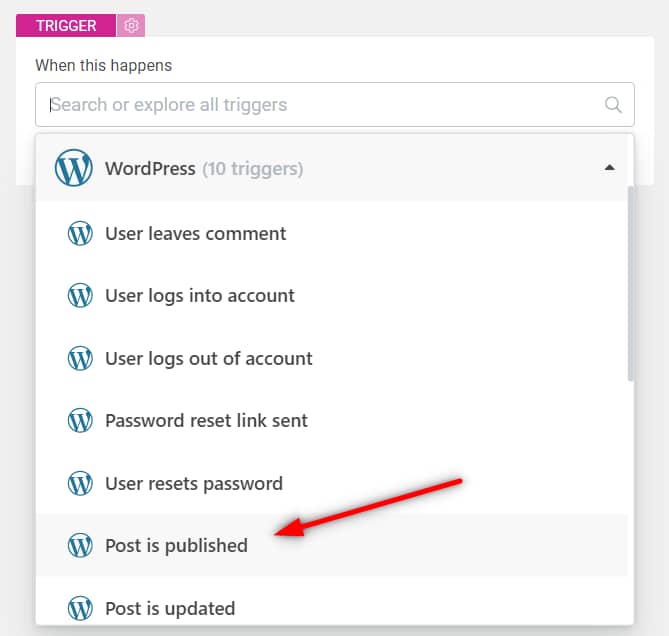Click WordPress icon beside Post is updated
The height and width of the screenshot is (636, 669).
pos(80,608)
